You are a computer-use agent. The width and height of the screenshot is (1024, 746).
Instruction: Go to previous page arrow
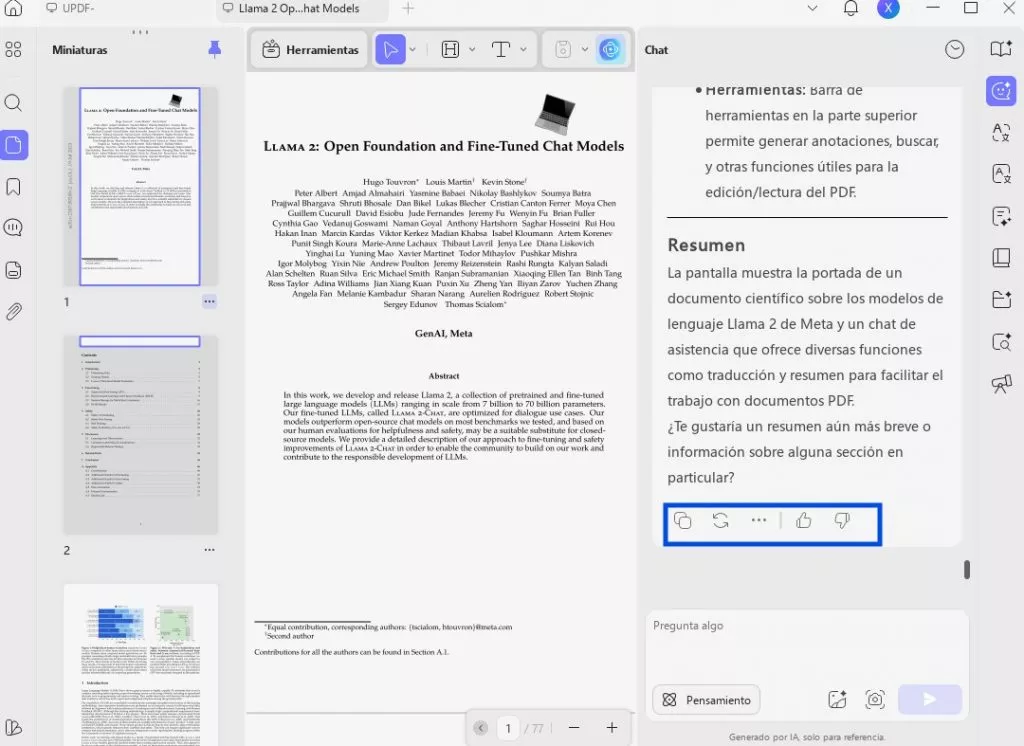pos(481,728)
